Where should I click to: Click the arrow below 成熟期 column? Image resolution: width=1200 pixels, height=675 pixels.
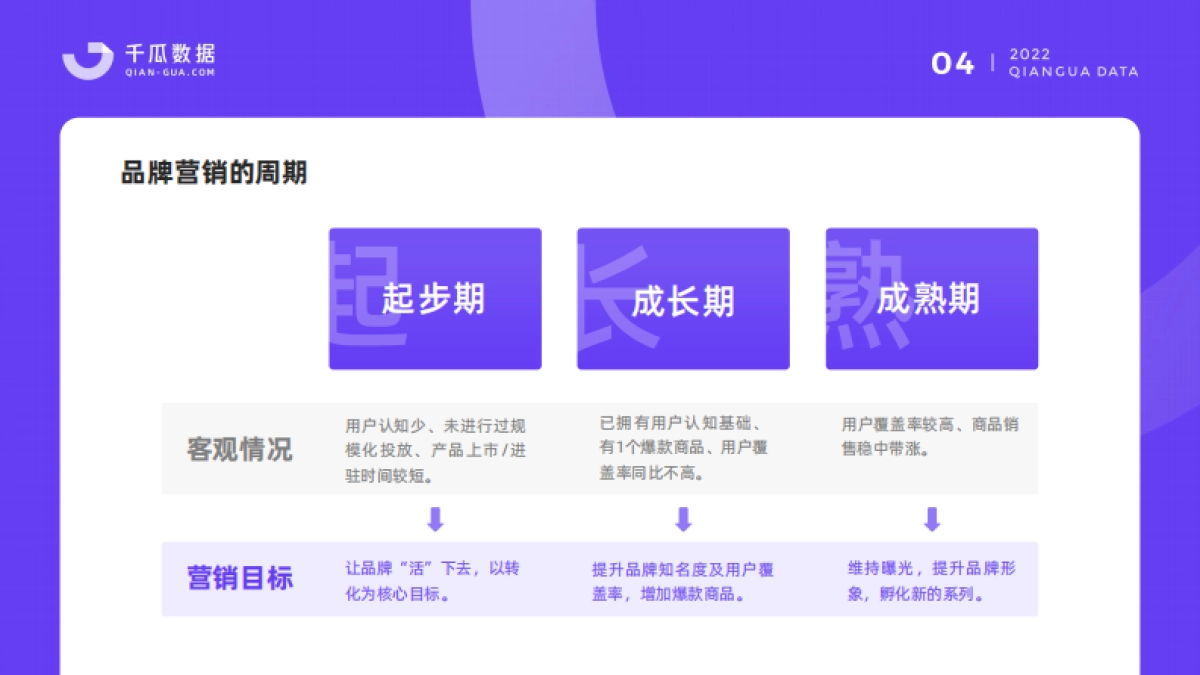click(931, 518)
